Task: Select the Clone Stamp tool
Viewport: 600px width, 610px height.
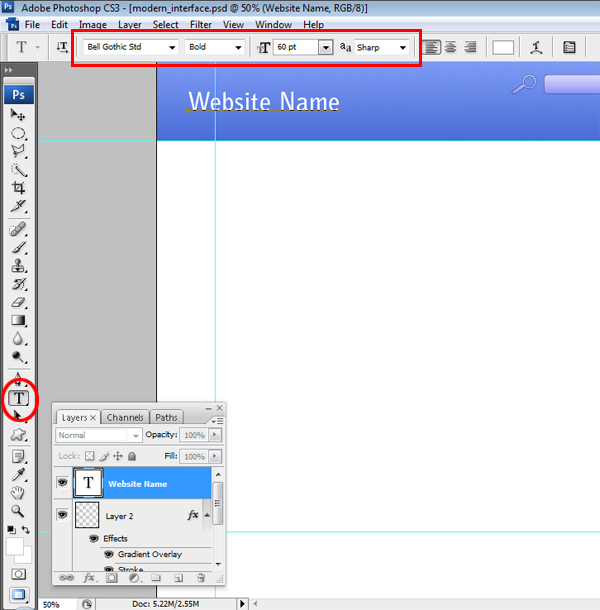Action: (18, 266)
